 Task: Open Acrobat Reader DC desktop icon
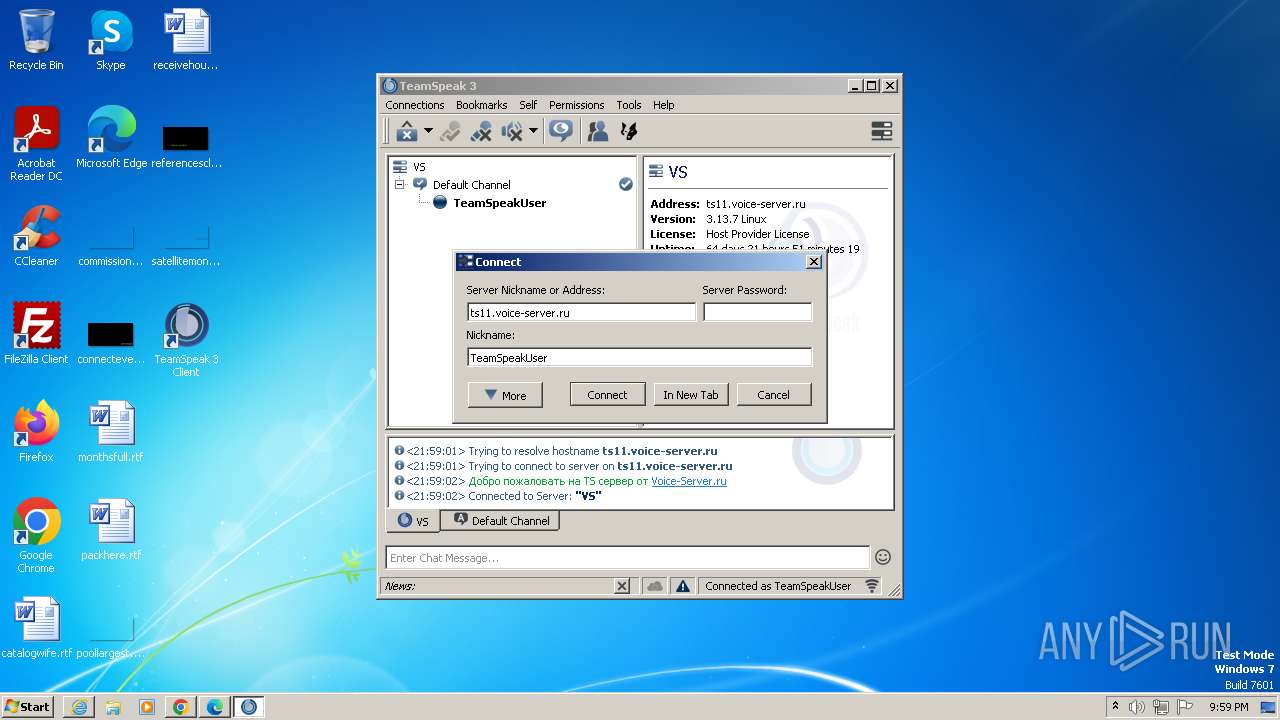[36, 144]
